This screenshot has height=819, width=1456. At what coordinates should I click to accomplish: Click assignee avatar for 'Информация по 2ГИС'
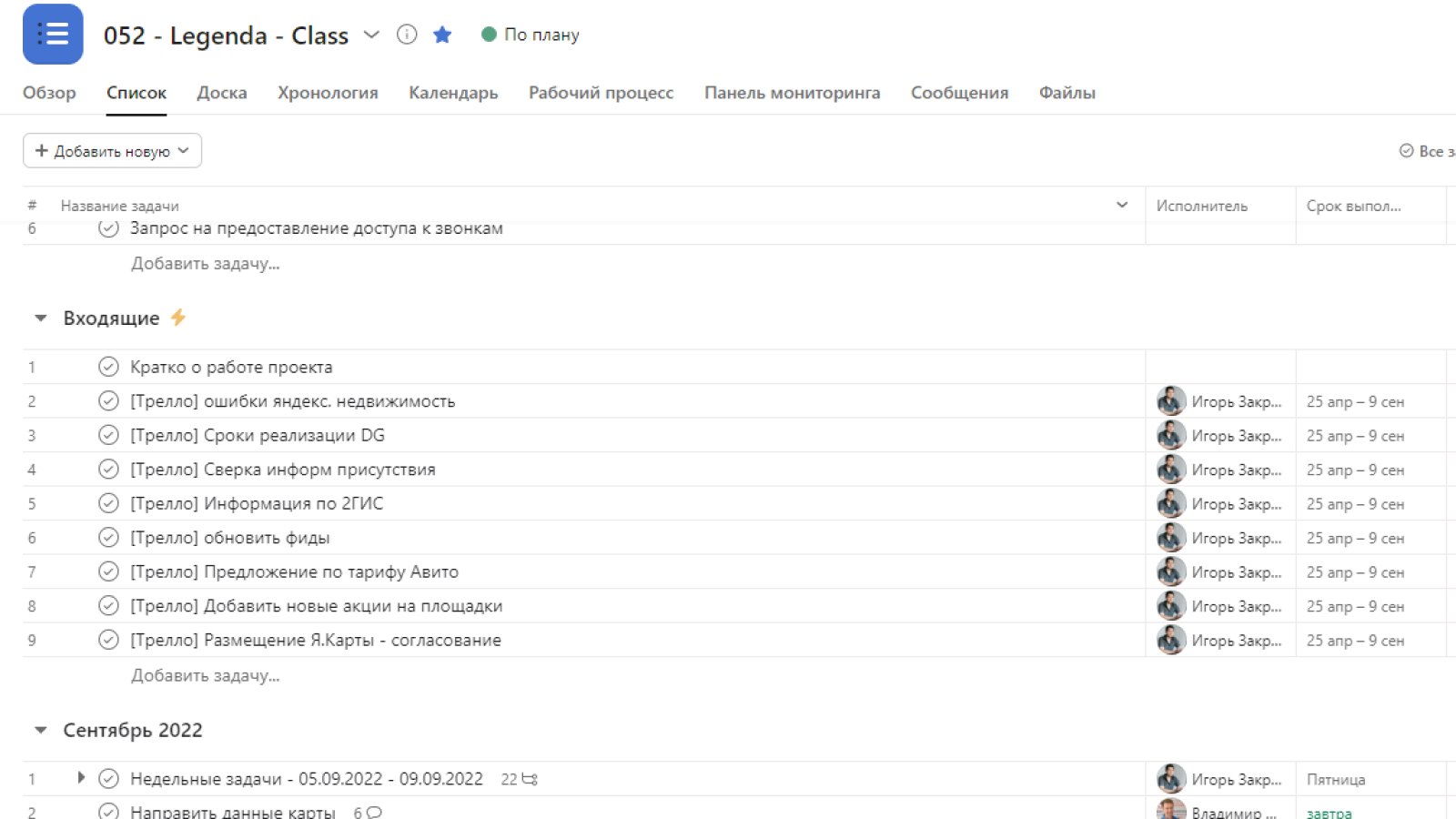coord(1171,503)
